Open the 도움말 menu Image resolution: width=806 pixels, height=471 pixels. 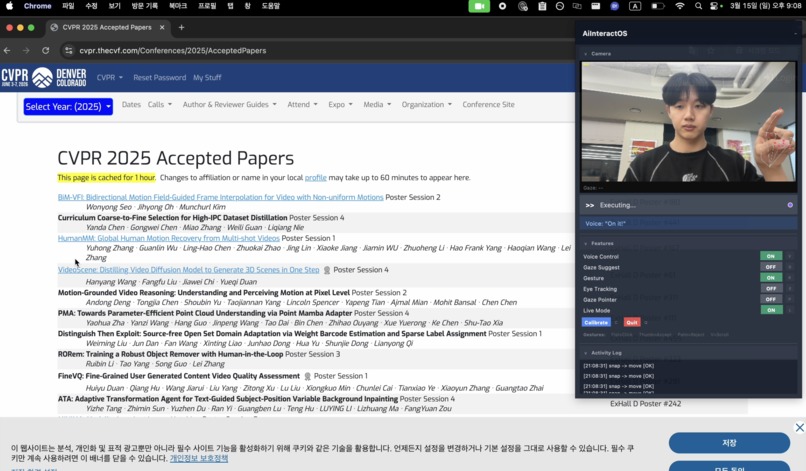click(270, 6)
